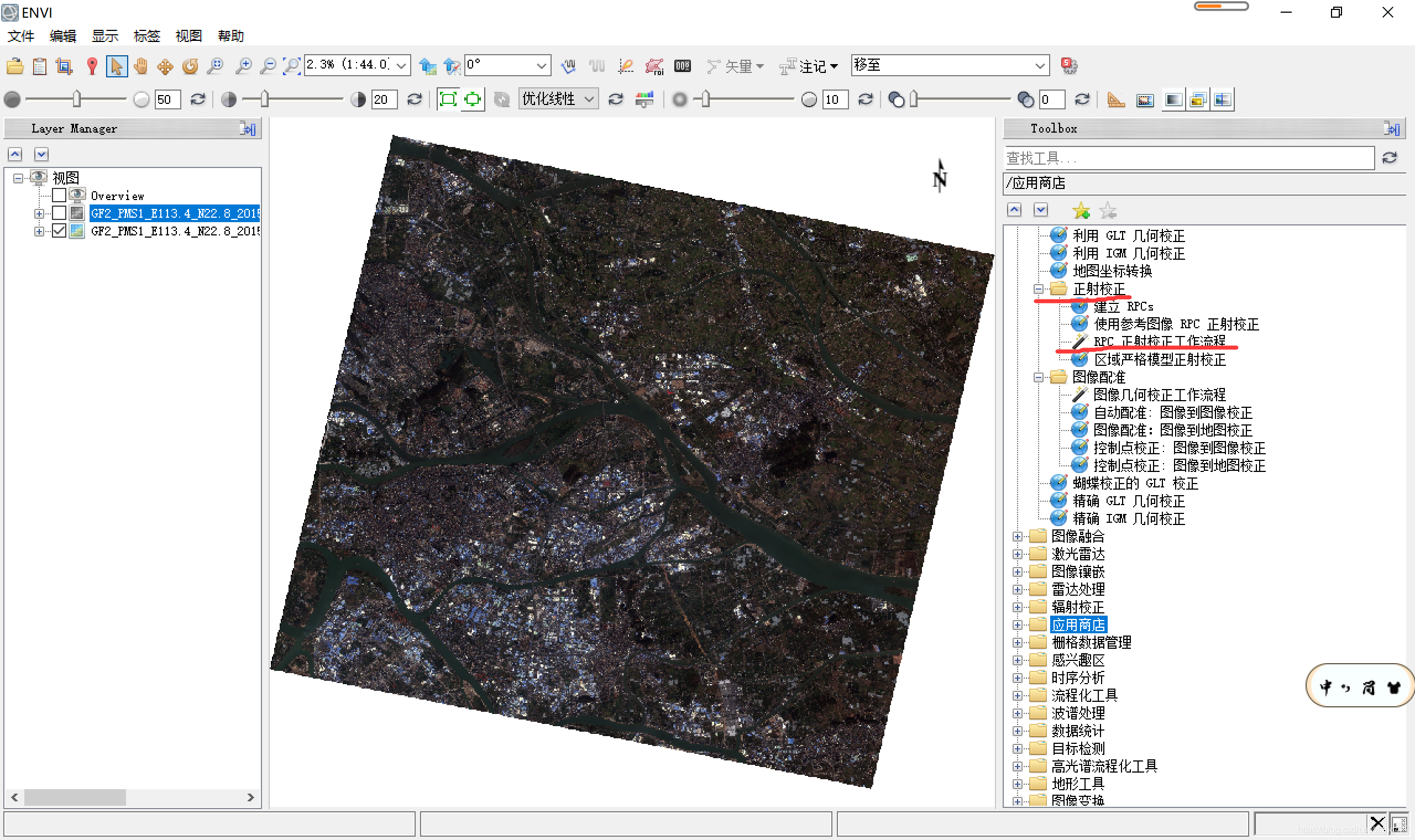Open 图像几何校正工作流程 tool

pyautogui.click(x=1159, y=395)
